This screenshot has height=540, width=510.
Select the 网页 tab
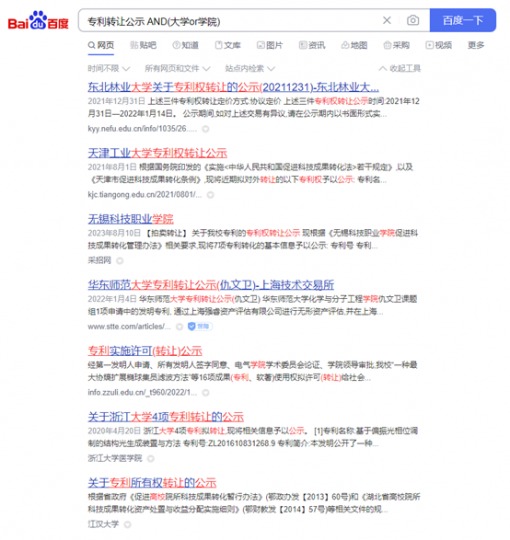click(x=101, y=45)
